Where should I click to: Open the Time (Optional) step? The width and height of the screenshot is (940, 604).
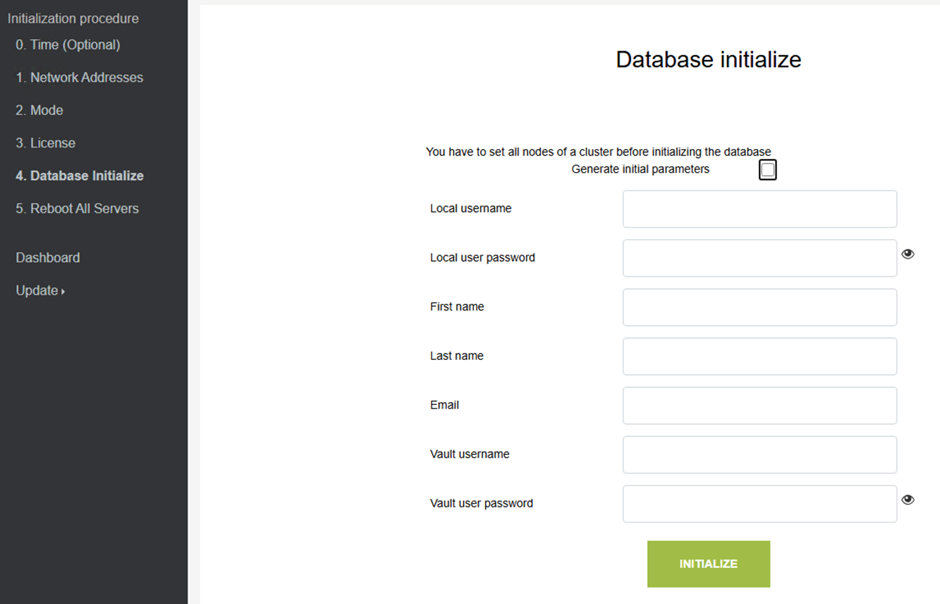[68, 45]
